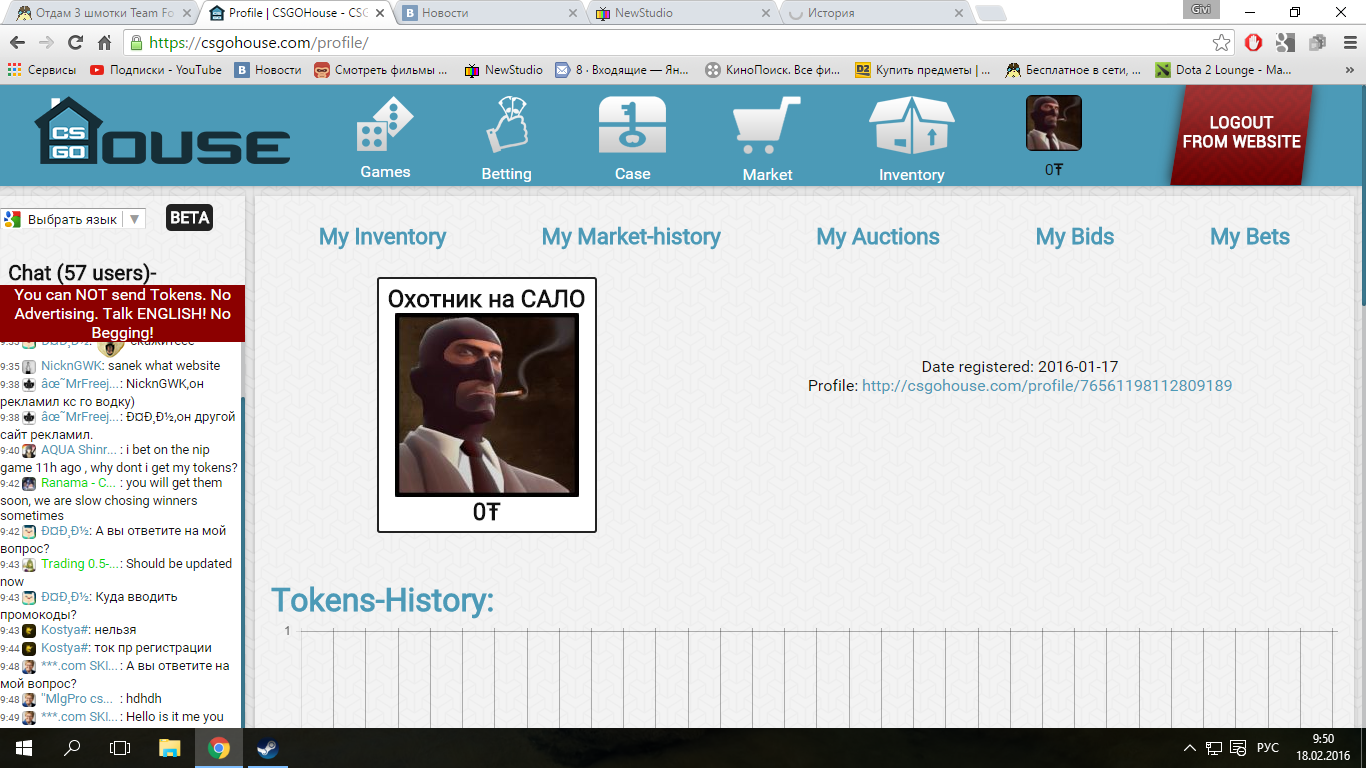The image size is (1366, 768).
Task: Go forward in browser history
Action: tap(46, 43)
